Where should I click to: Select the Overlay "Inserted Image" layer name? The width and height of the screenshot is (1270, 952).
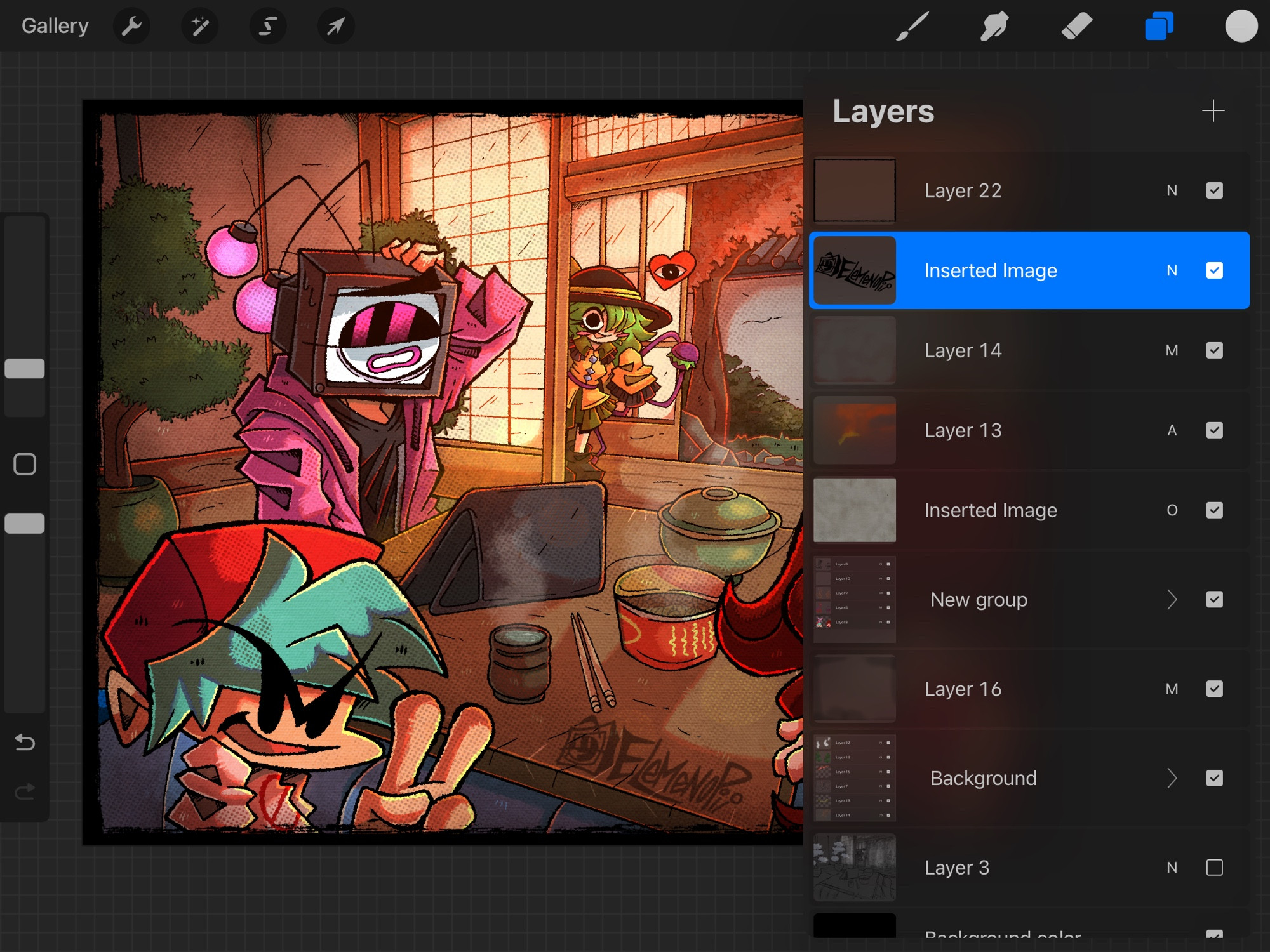pos(991,510)
